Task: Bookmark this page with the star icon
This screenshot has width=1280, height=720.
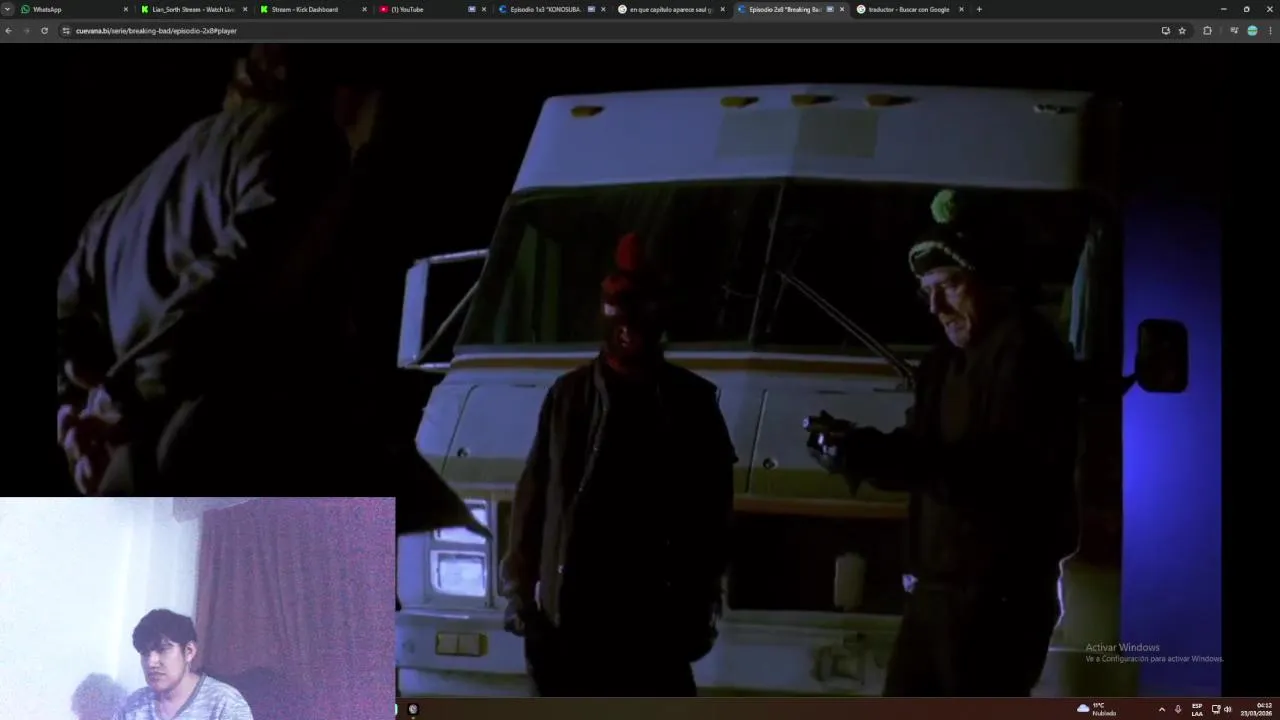Action: coord(1182,31)
